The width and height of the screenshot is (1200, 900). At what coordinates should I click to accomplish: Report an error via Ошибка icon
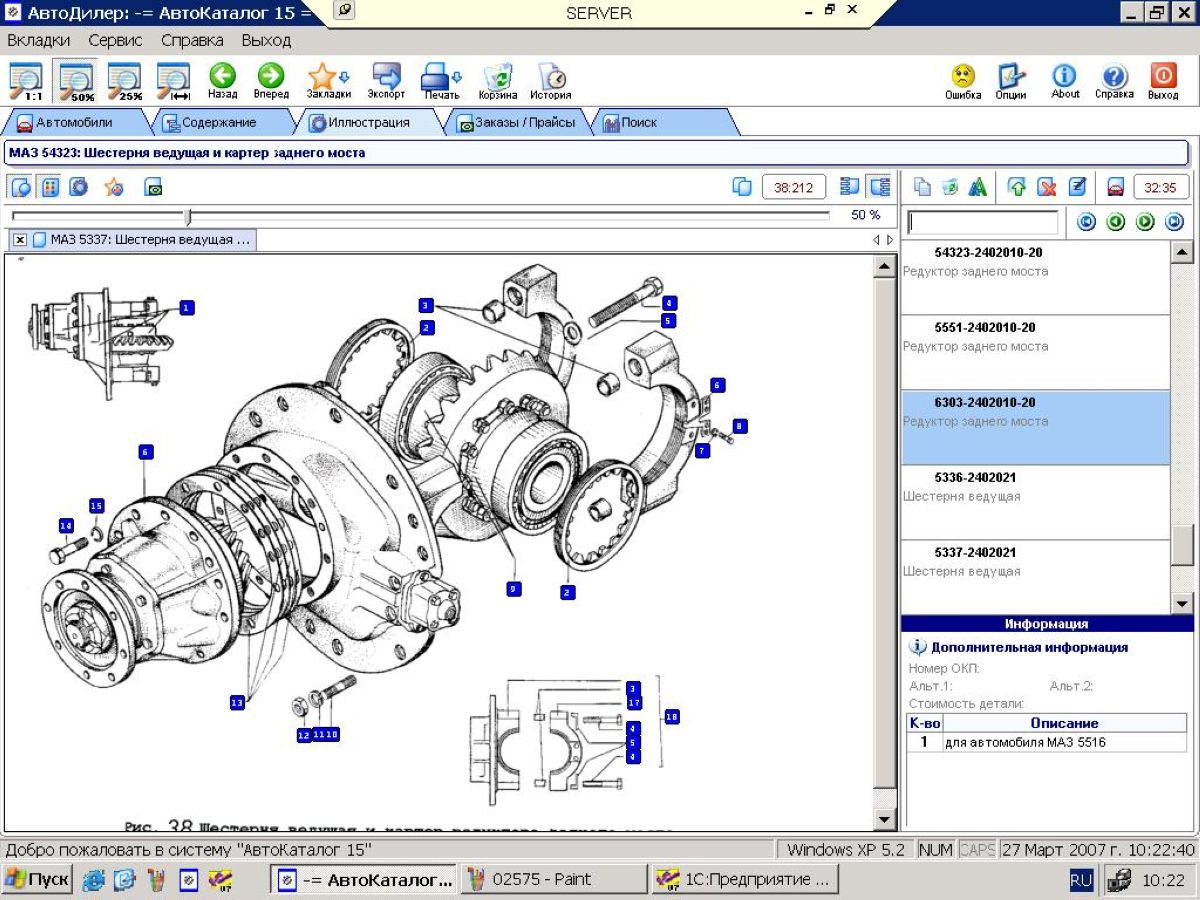963,82
